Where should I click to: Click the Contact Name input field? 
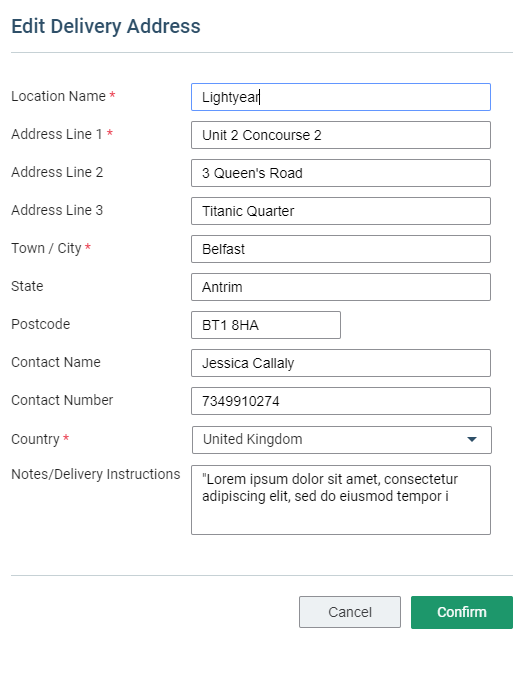point(341,363)
